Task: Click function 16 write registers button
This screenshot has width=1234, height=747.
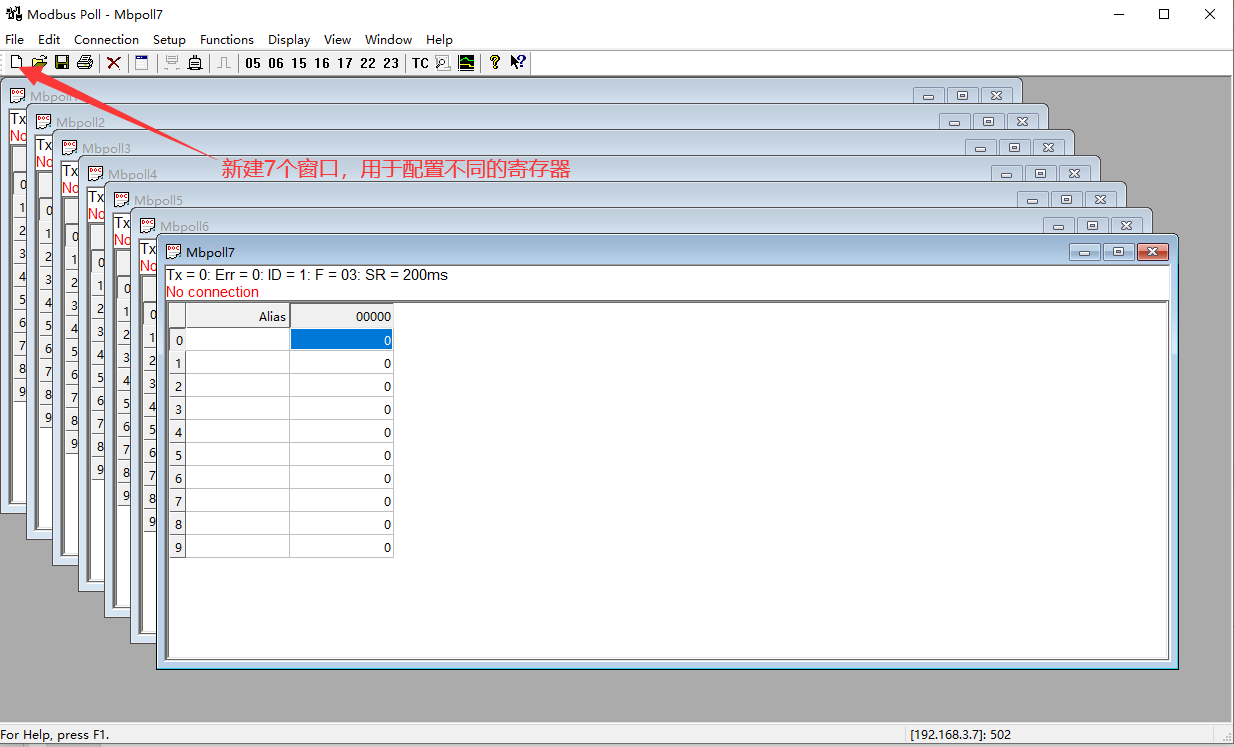Action: (x=322, y=63)
